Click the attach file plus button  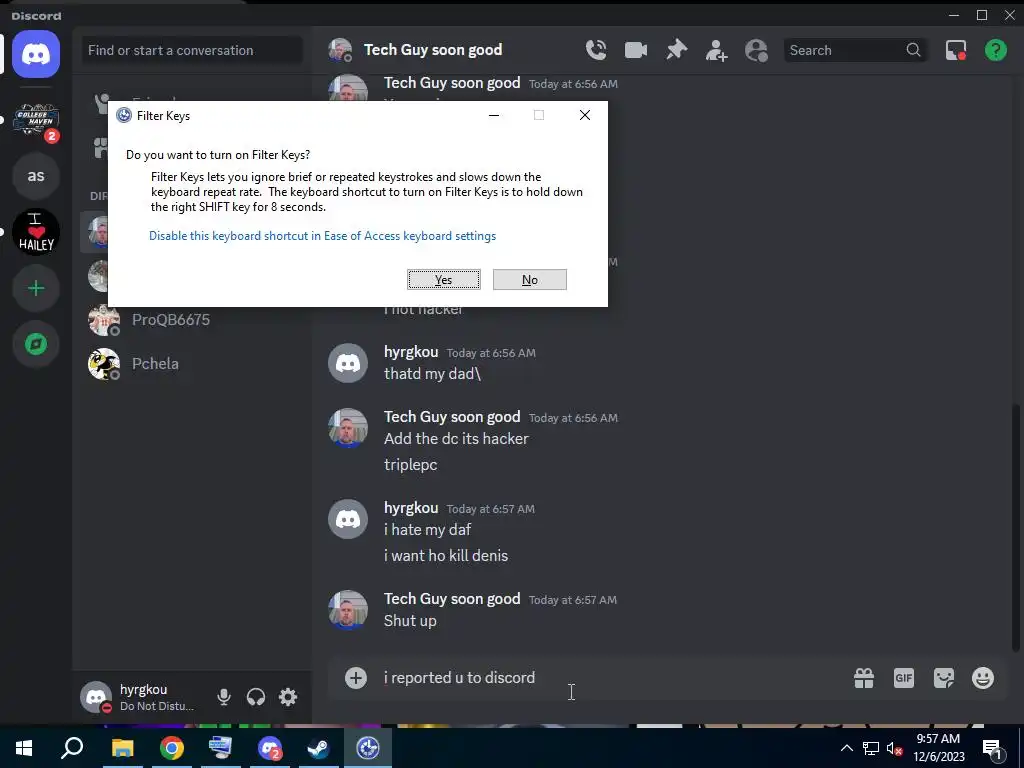(356, 678)
